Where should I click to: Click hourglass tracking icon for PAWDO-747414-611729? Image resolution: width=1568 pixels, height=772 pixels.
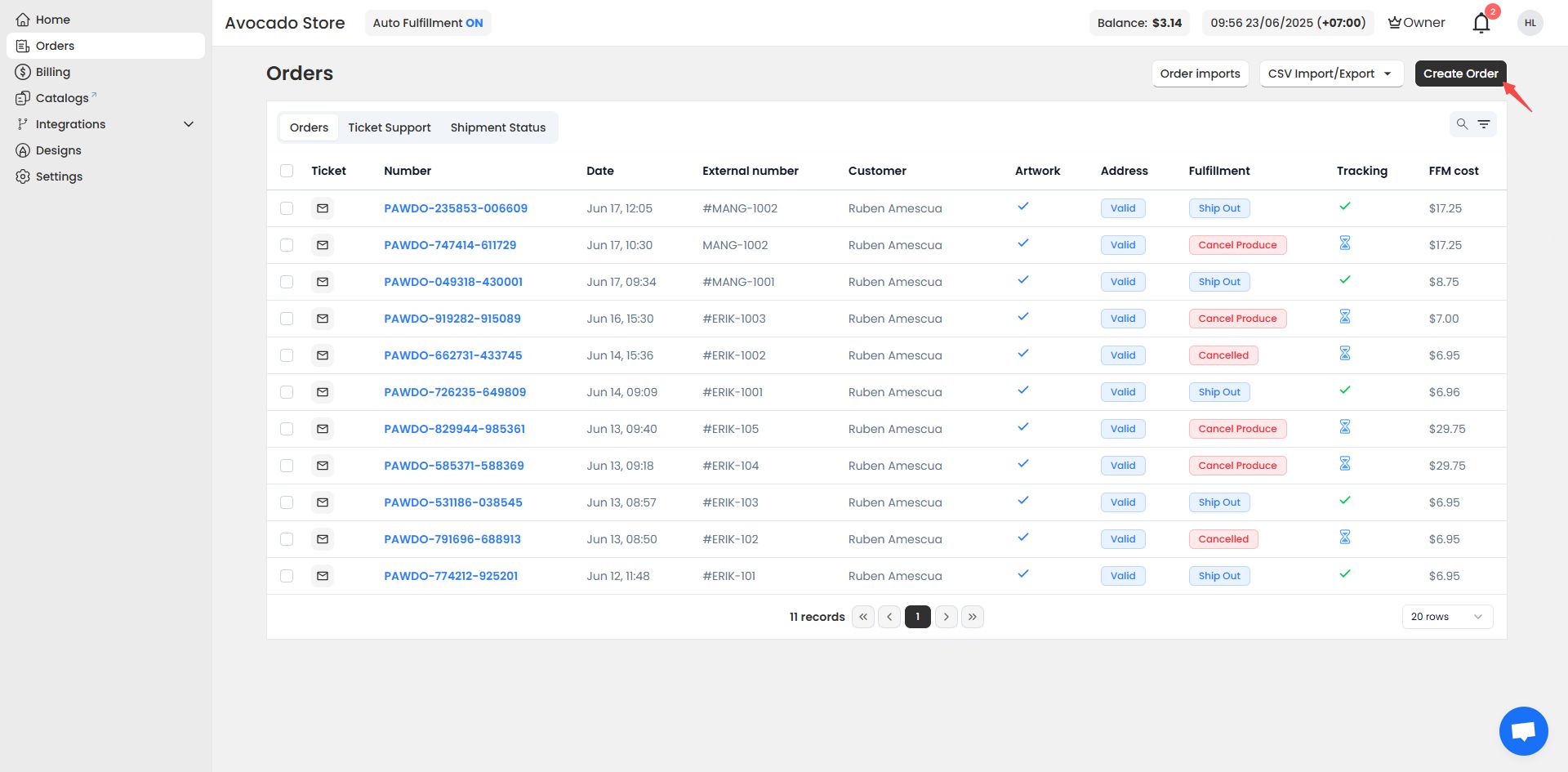(1345, 243)
